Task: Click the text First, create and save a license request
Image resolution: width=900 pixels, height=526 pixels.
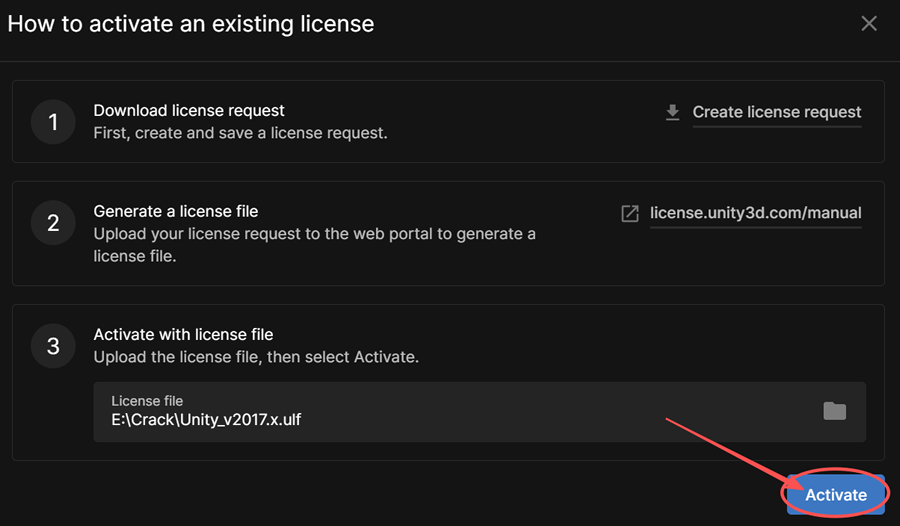Action: [x=240, y=133]
